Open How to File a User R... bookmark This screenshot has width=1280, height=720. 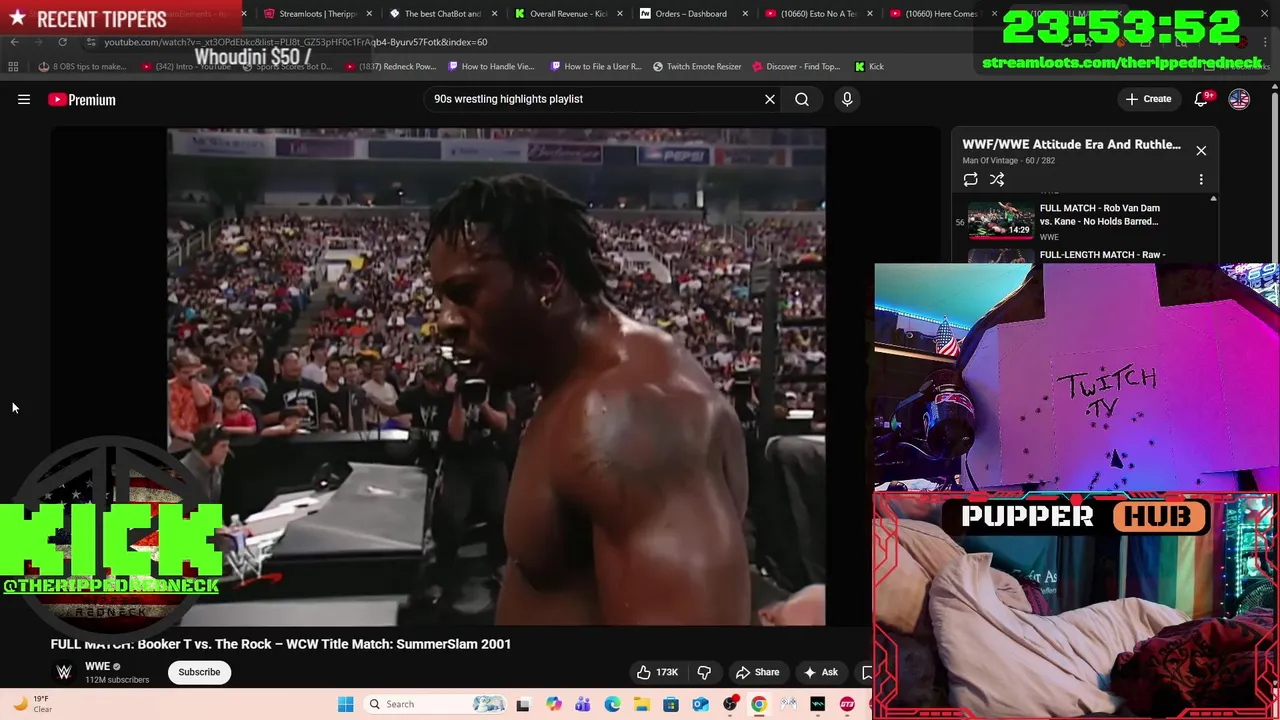(596, 67)
